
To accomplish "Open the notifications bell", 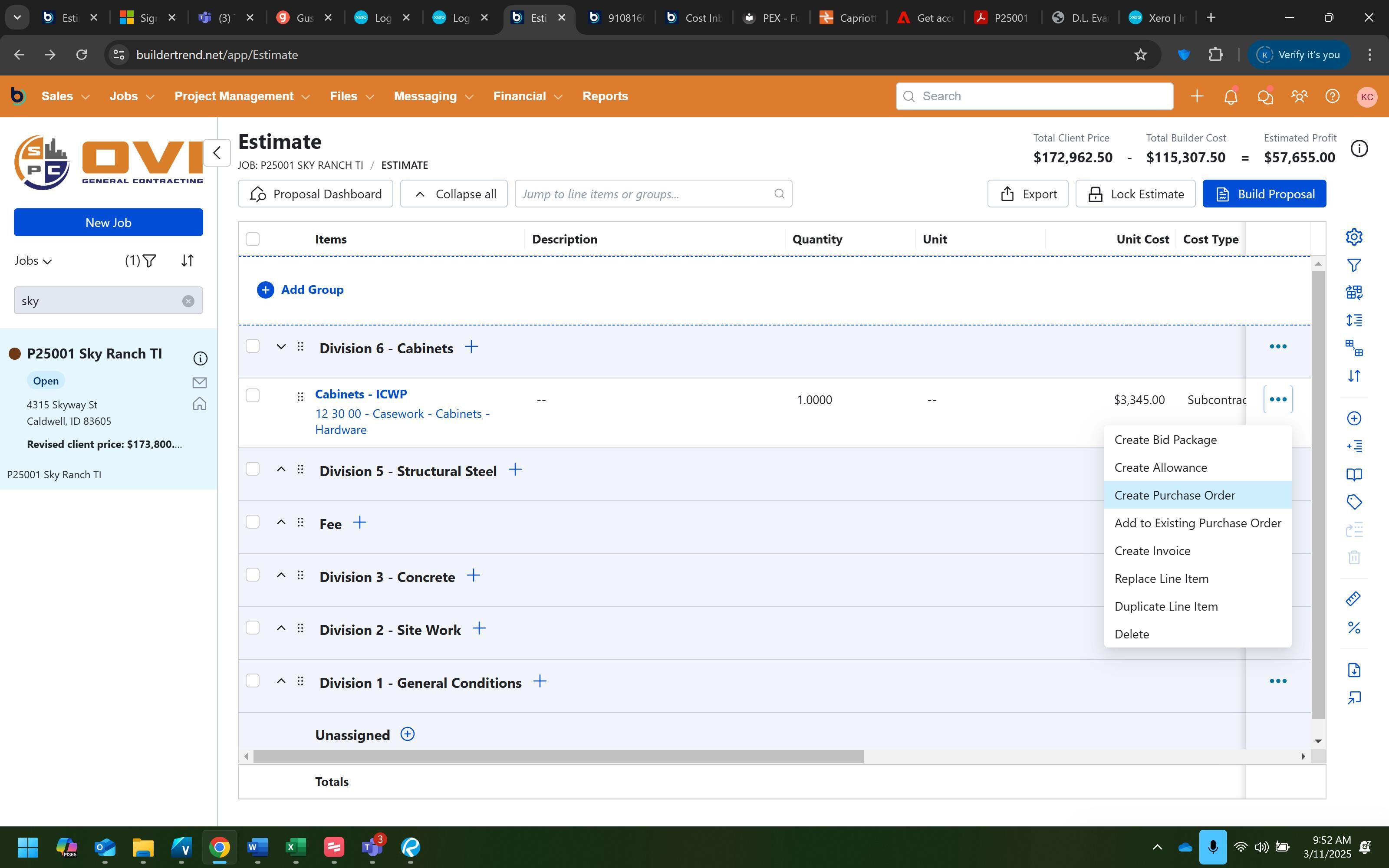I will click(x=1231, y=96).
